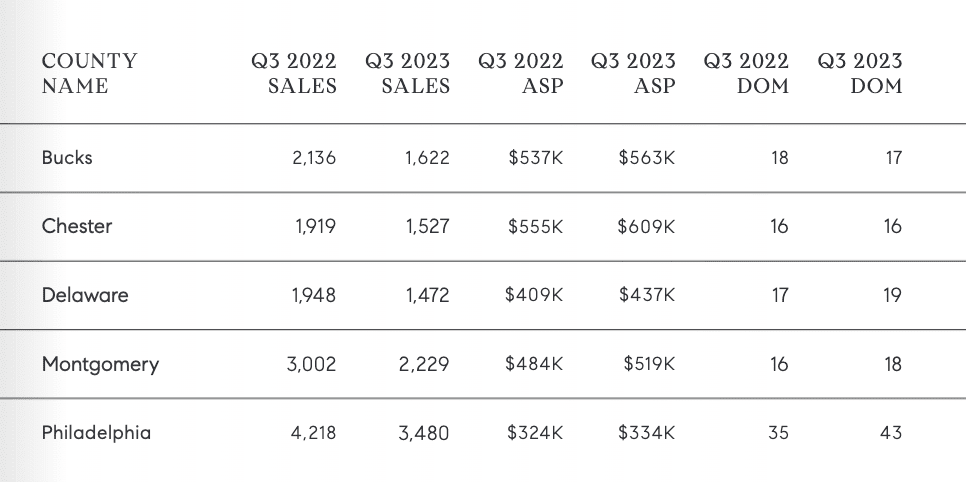Select the Q3 2023 DOM header

tap(859, 73)
